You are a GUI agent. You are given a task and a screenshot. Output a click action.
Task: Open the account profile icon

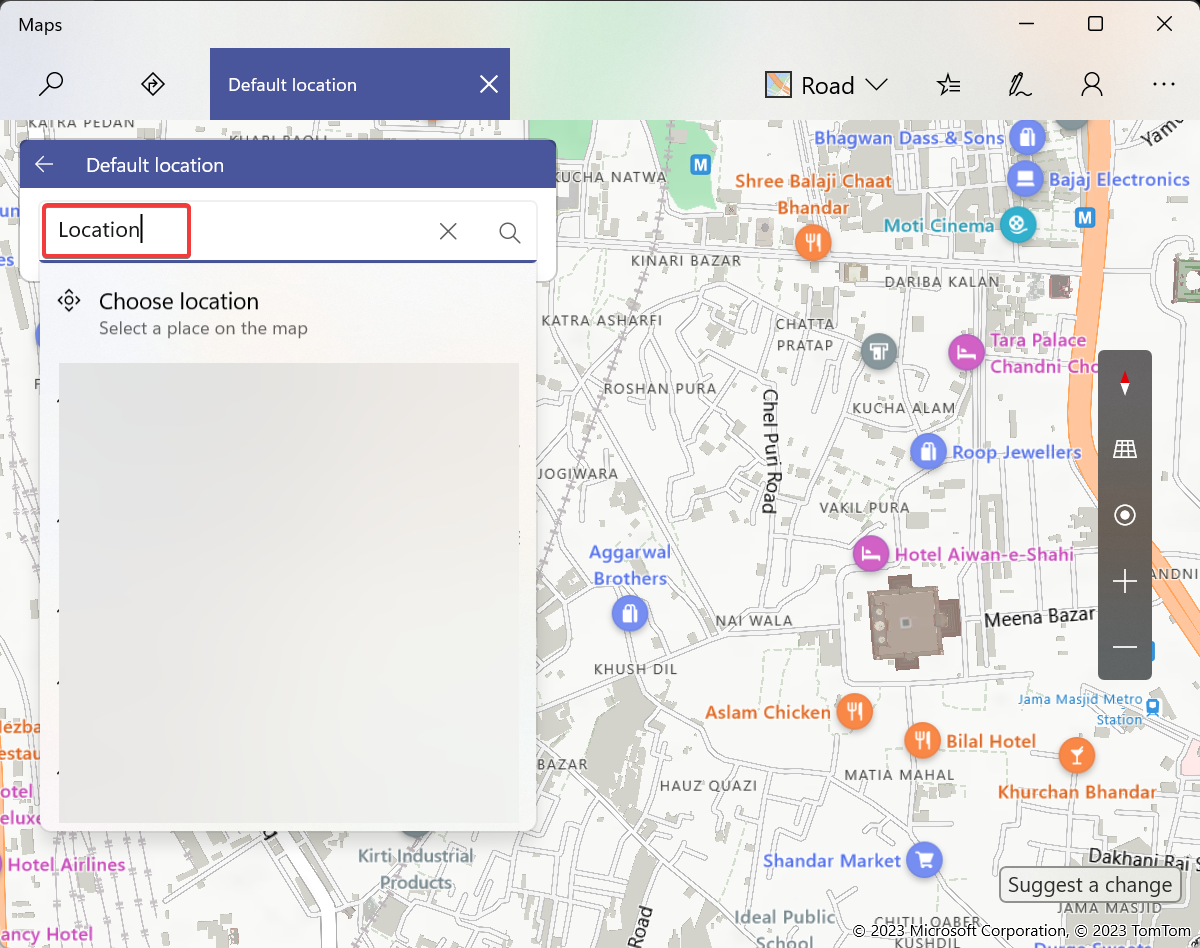[1092, 85]
